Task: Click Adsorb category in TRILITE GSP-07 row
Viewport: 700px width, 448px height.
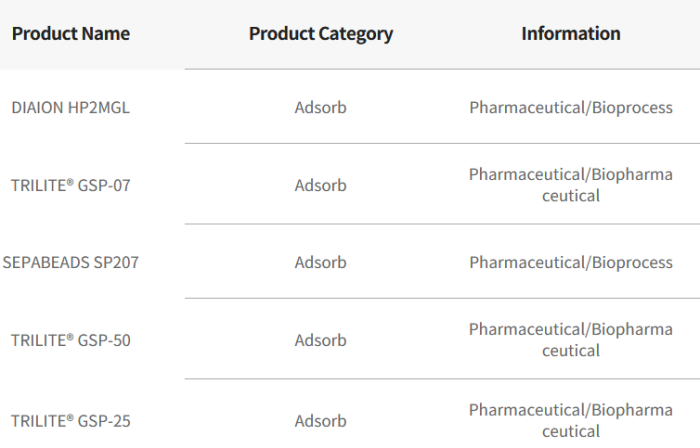Action: click(x=320, y=185)
